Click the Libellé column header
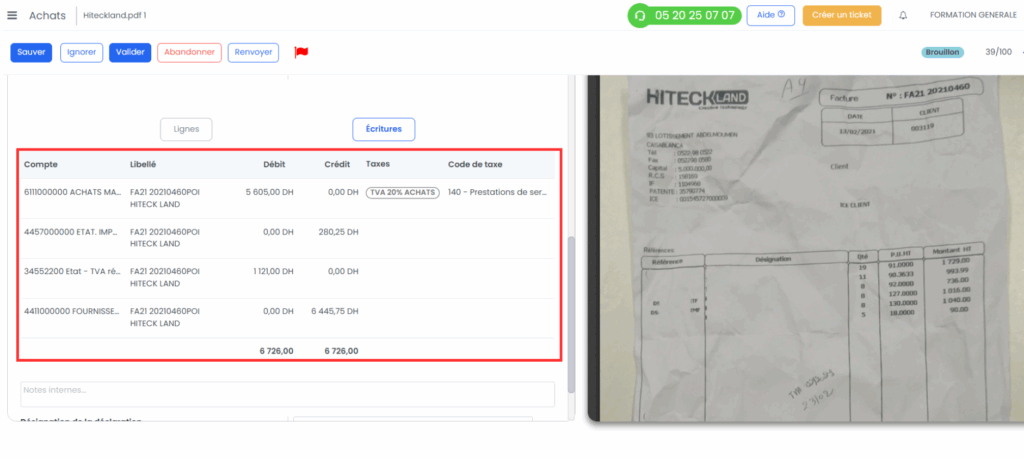The height and width of the screenshot is (459, 1024). [143, 165]
